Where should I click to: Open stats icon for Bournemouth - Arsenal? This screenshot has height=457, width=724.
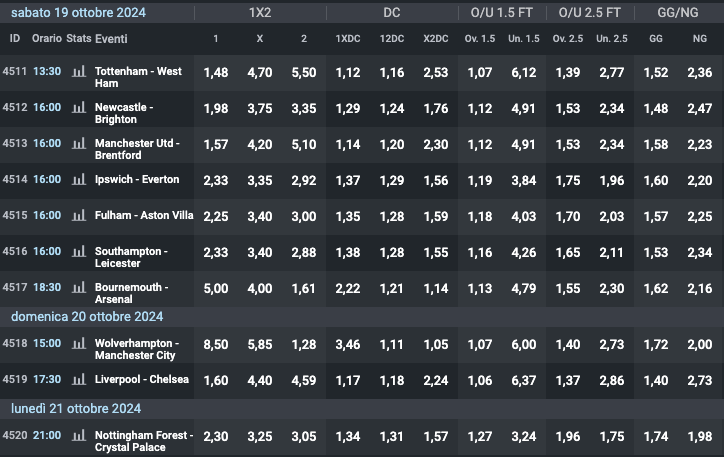click(x=79, y=287)
